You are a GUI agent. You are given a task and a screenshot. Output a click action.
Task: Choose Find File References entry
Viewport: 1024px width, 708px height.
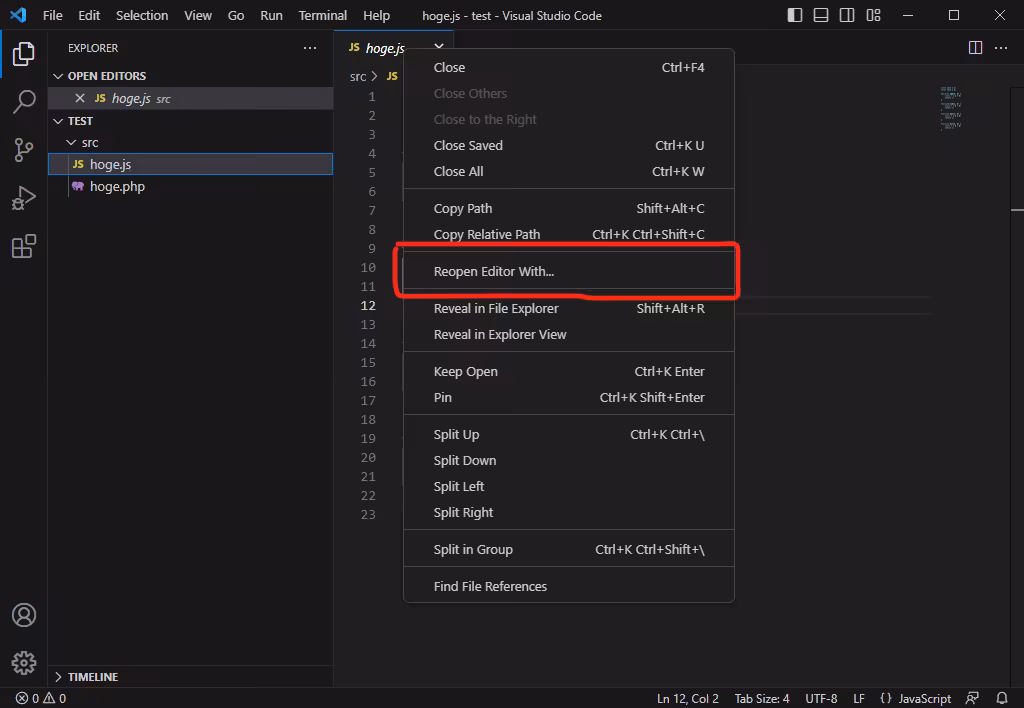[569, 587]
